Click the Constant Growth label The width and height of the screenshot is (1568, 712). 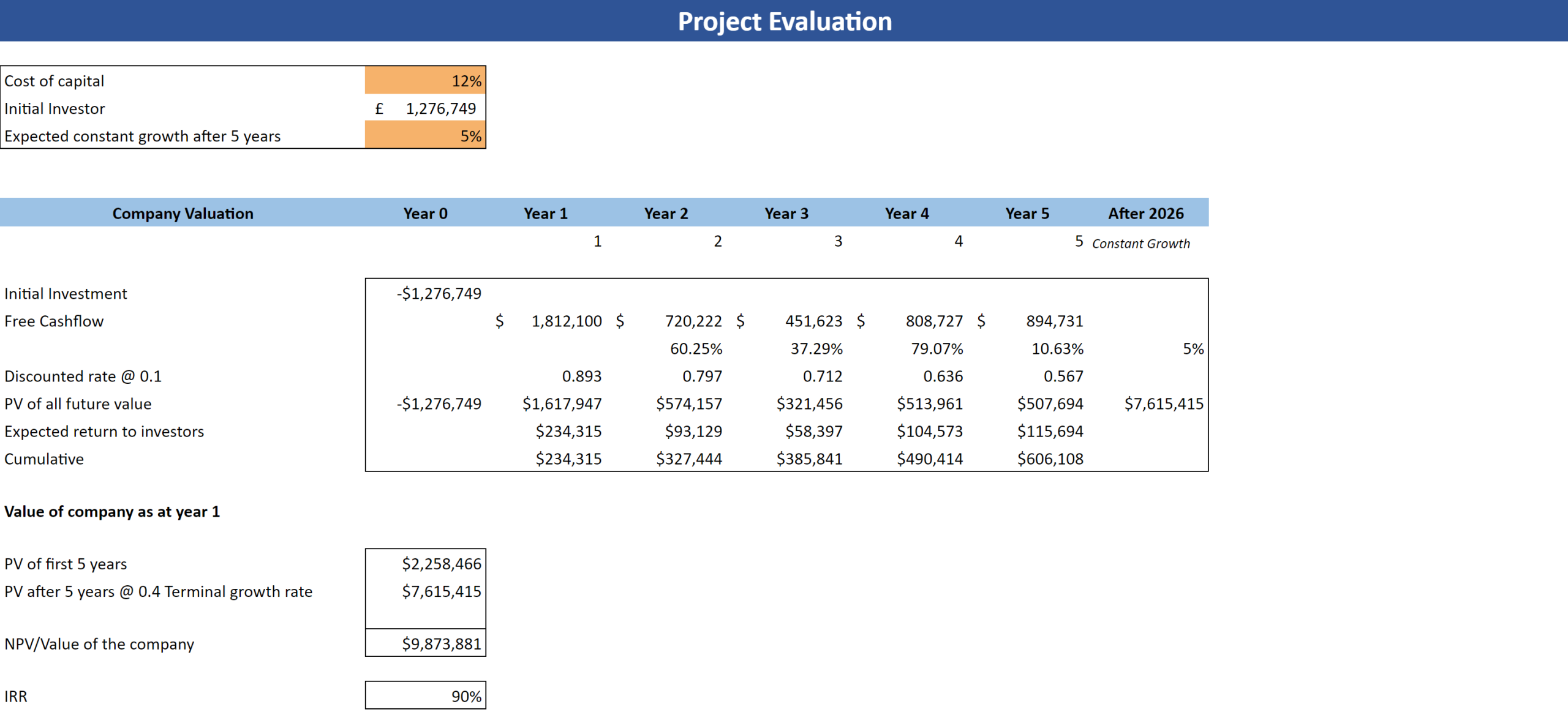1140,243
